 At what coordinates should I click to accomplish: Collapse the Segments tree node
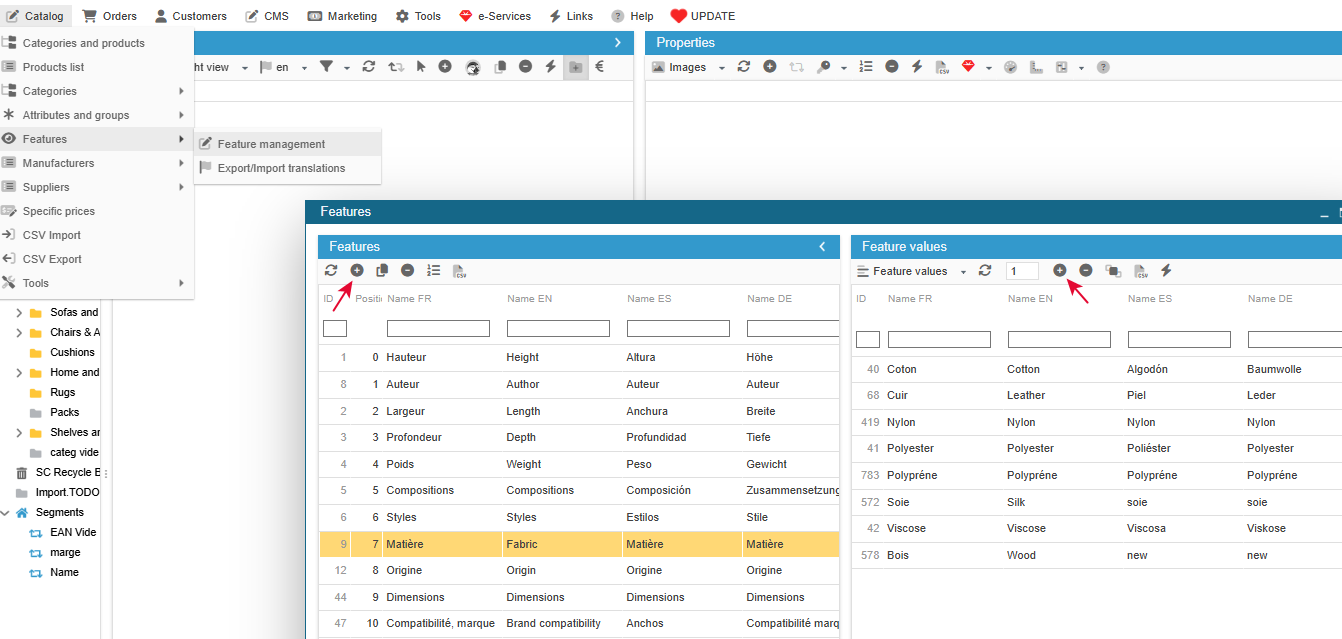click(x=6, y=512)
